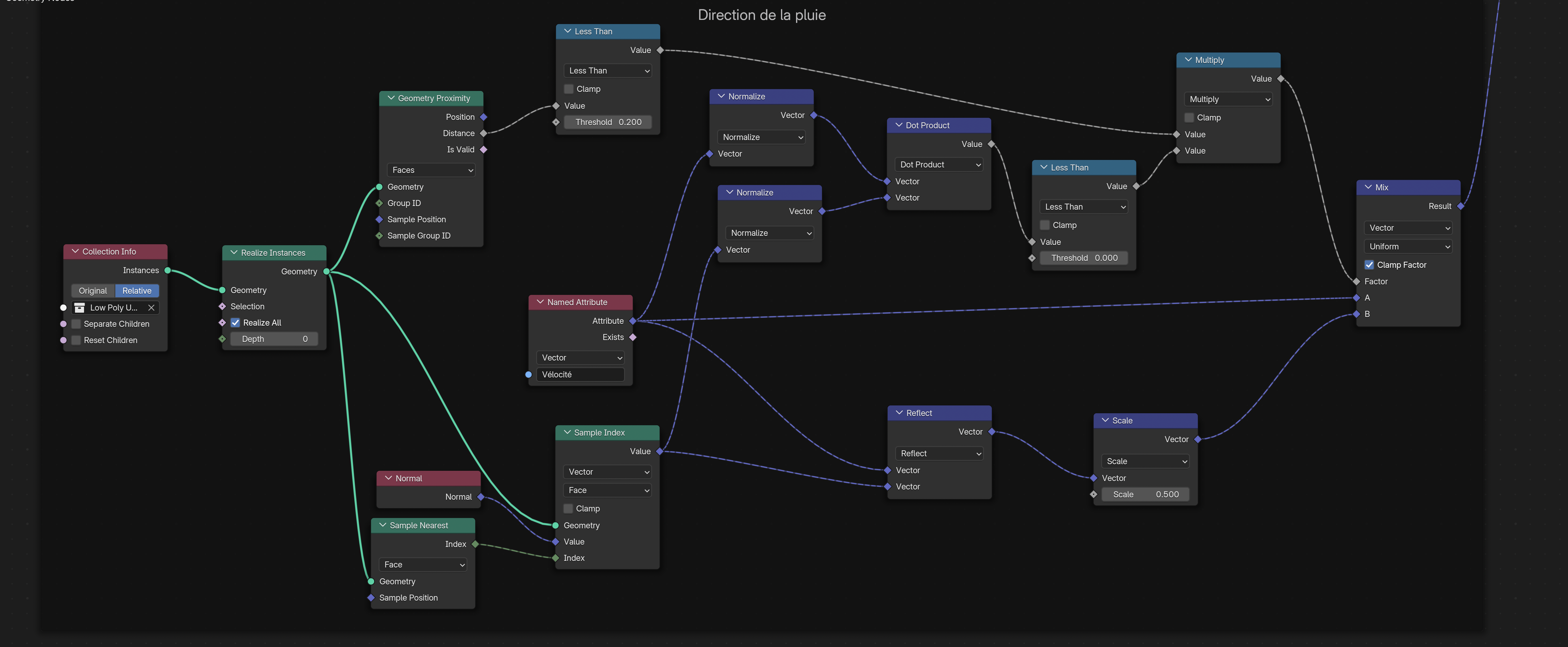1568x647 pixels.
Task: Click the Group ID input socket
Action: tap(379, 203)
